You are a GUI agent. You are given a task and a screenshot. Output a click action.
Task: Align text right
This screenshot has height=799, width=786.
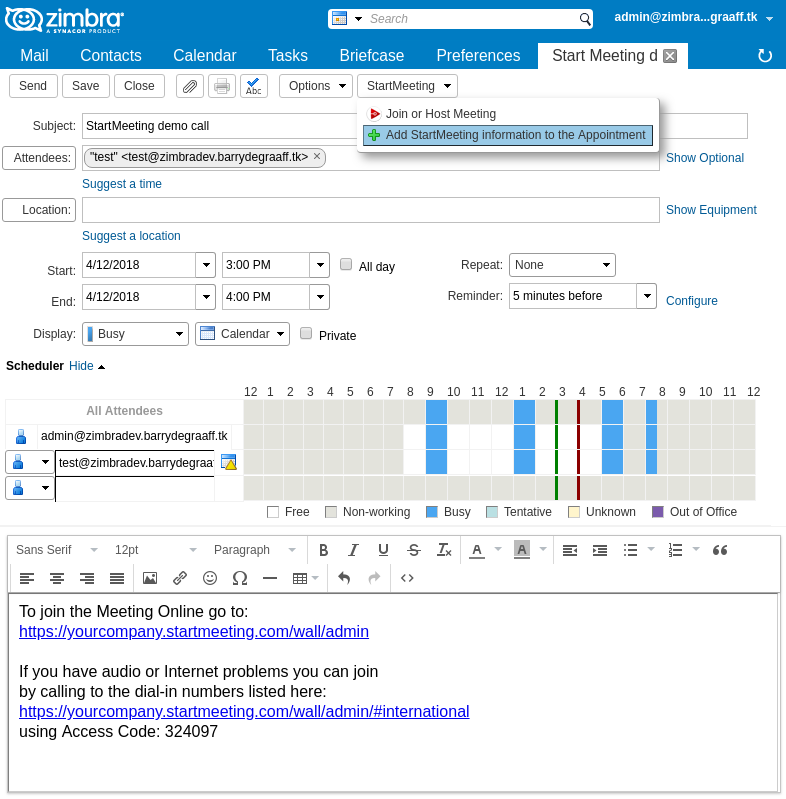tap(87, 578)
